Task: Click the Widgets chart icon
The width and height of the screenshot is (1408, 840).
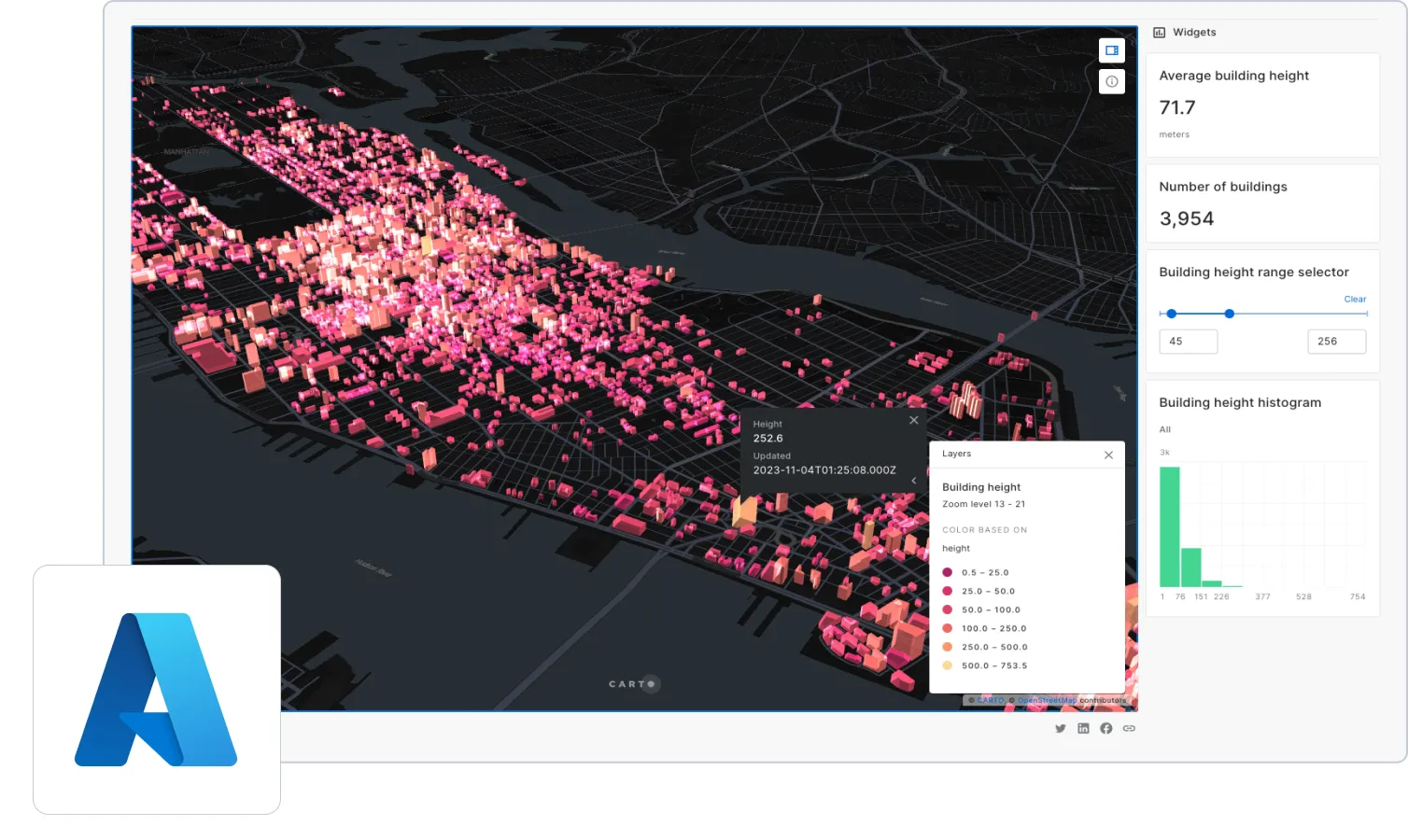Action: click(x=1160, y=33)
